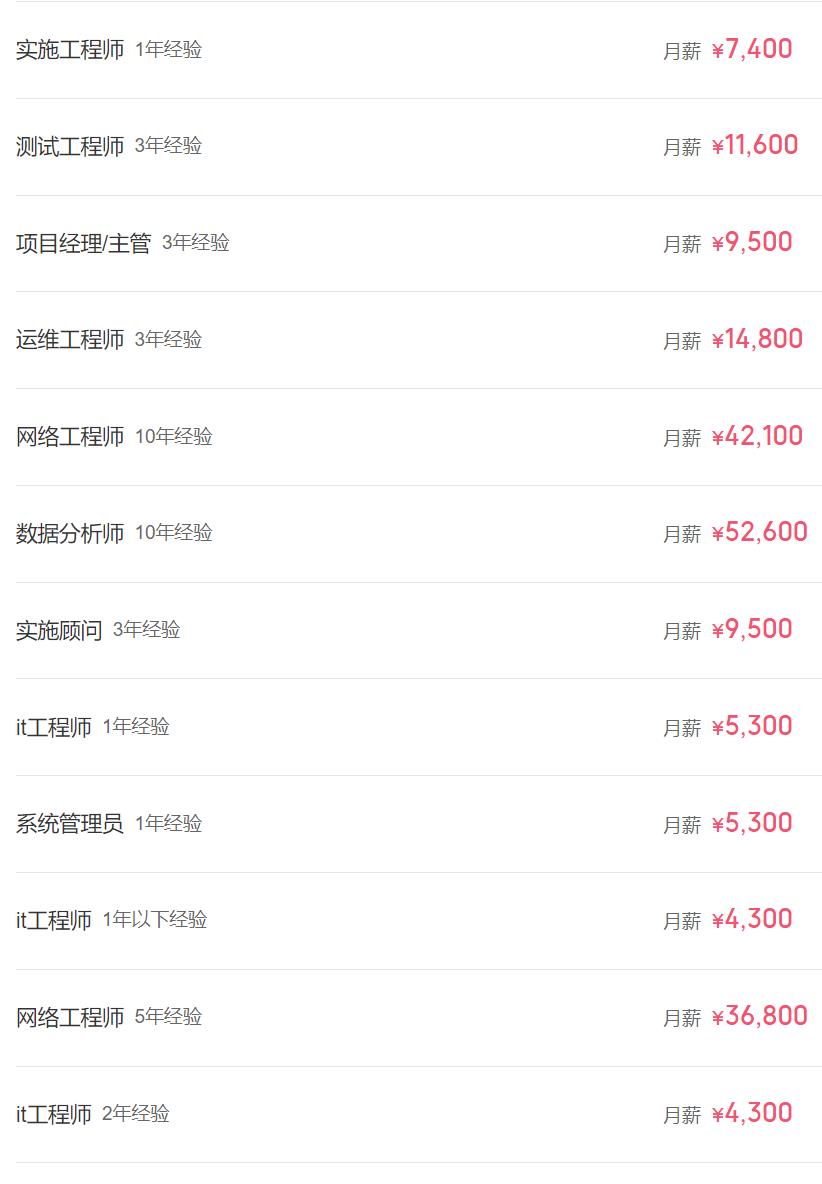This screenshot has width=822, height=1184.
Task: Select the ¥14,800 salary value
Action: point(757,340)
